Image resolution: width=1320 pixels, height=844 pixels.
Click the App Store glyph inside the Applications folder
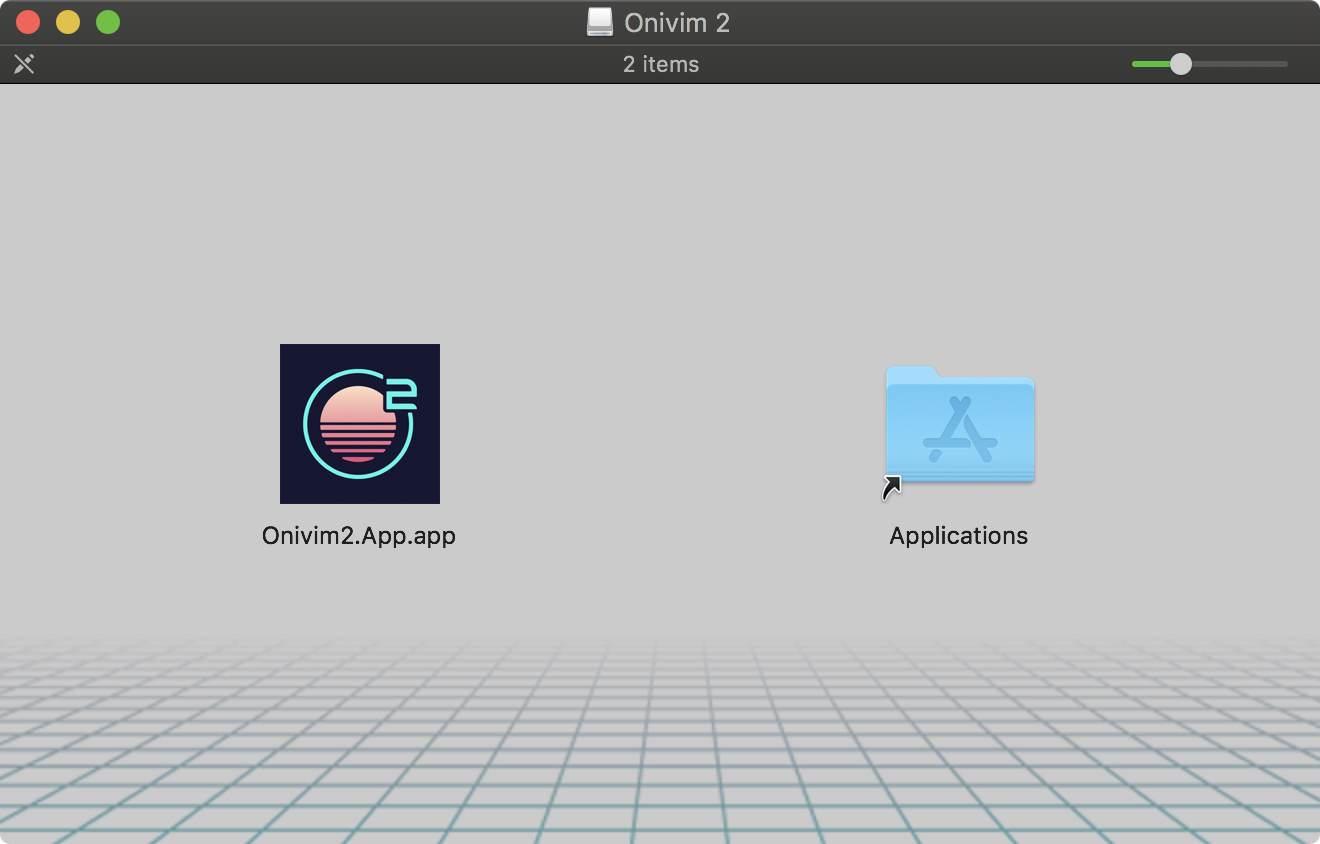pos(959,427)
